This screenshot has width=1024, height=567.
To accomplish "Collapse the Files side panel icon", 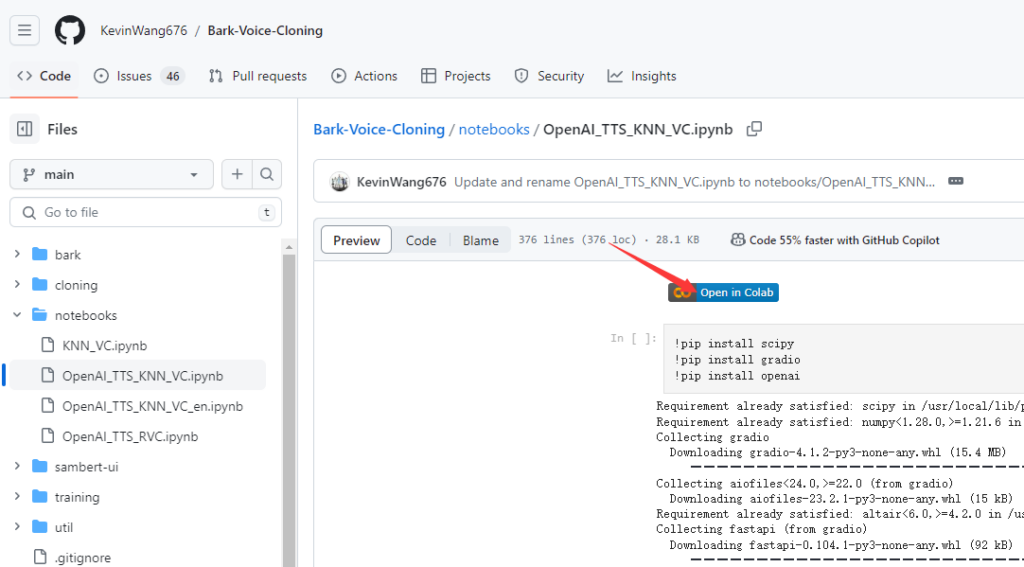I will tap(25, 129).
